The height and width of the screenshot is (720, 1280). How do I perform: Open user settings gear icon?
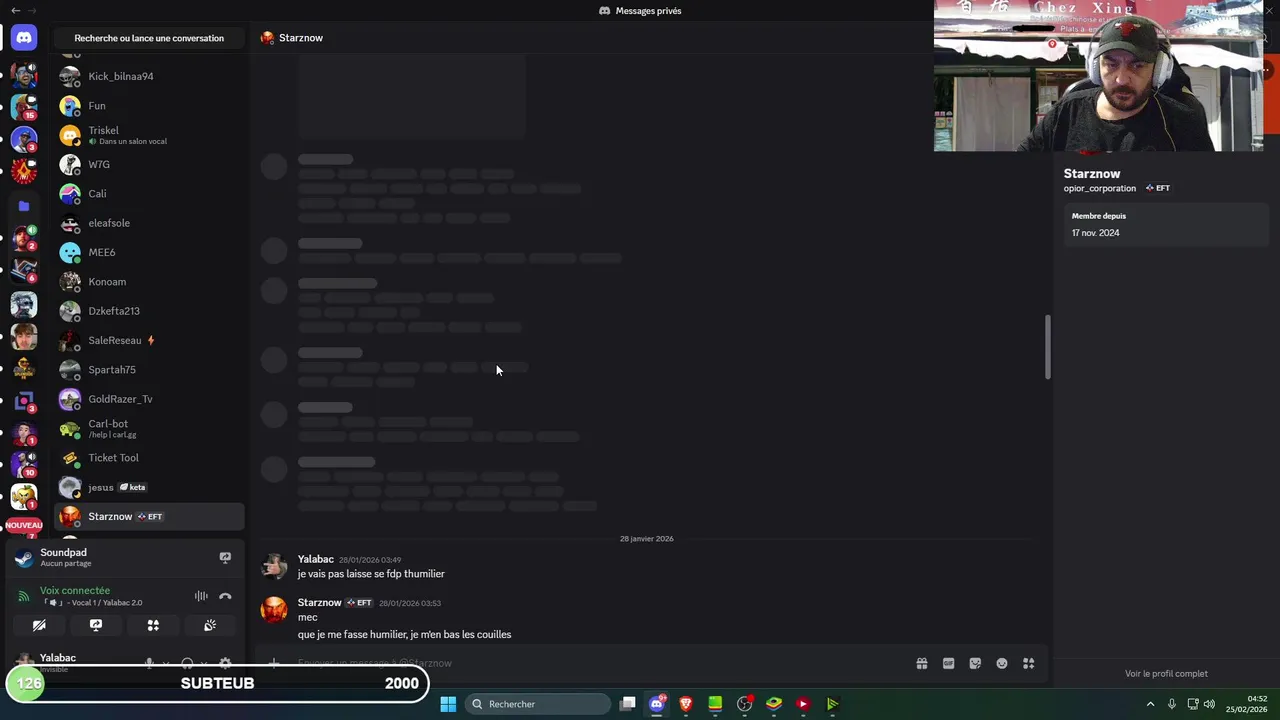click(225, 663)
